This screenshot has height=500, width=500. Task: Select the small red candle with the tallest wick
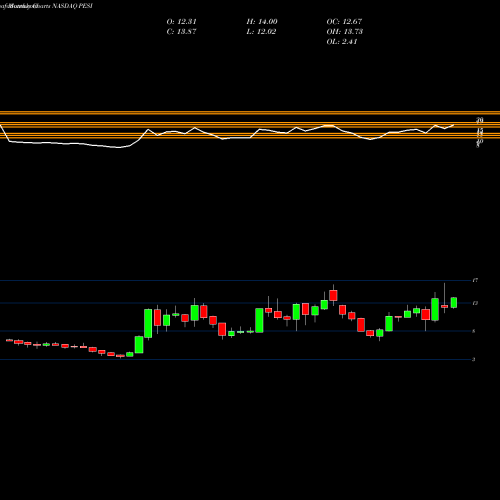[x=444, y=306]
